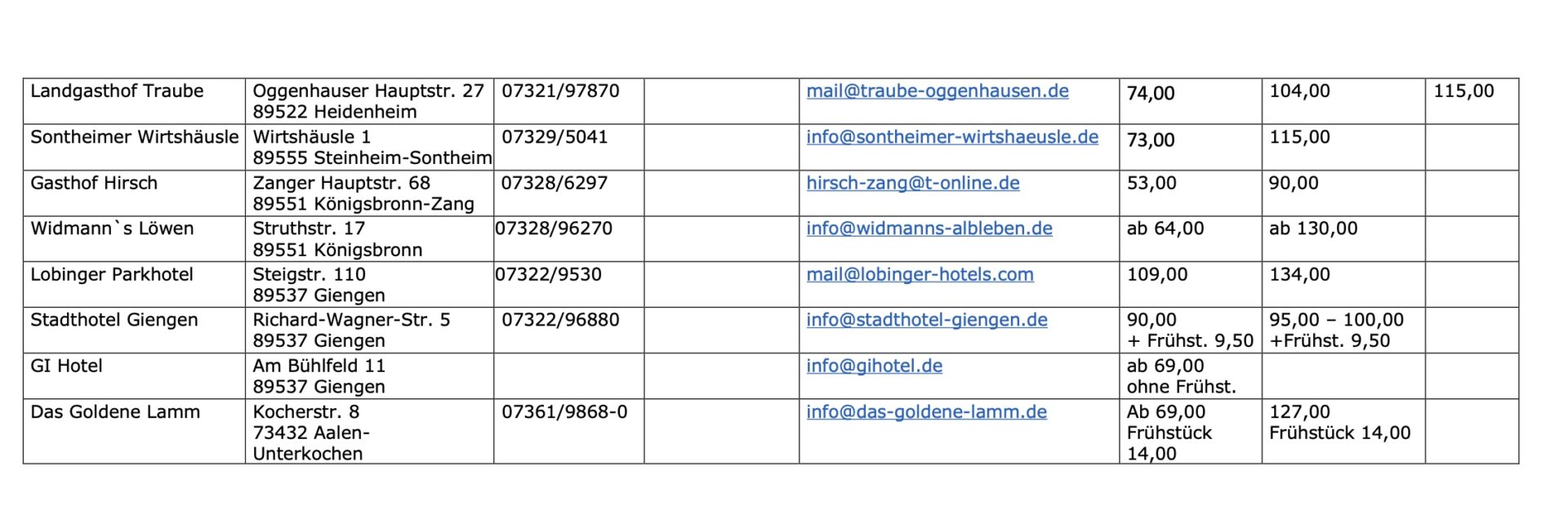Click the Stadthotel Giengen hotel name

114,320
